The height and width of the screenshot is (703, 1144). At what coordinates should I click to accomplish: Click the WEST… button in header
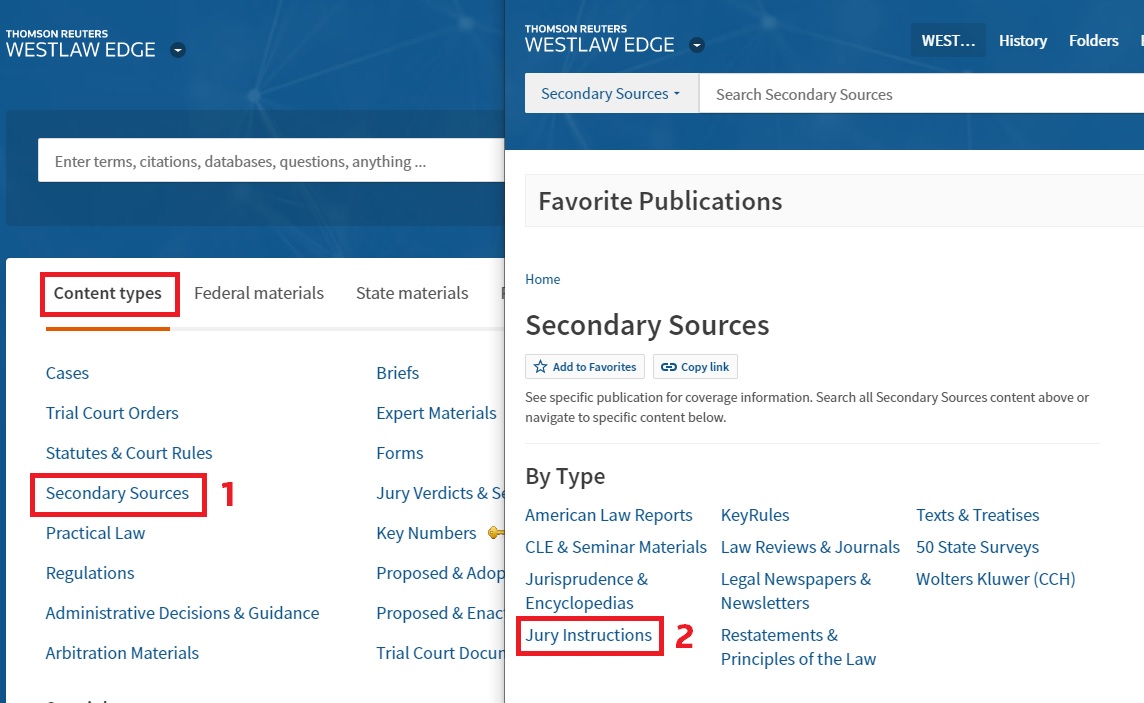[x=947, y=41]
